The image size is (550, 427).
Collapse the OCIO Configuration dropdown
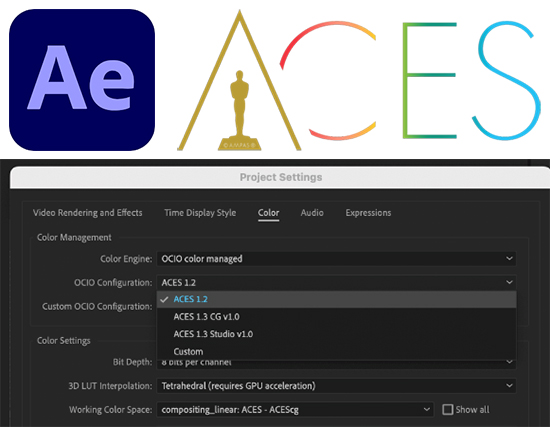pos(336,282)
